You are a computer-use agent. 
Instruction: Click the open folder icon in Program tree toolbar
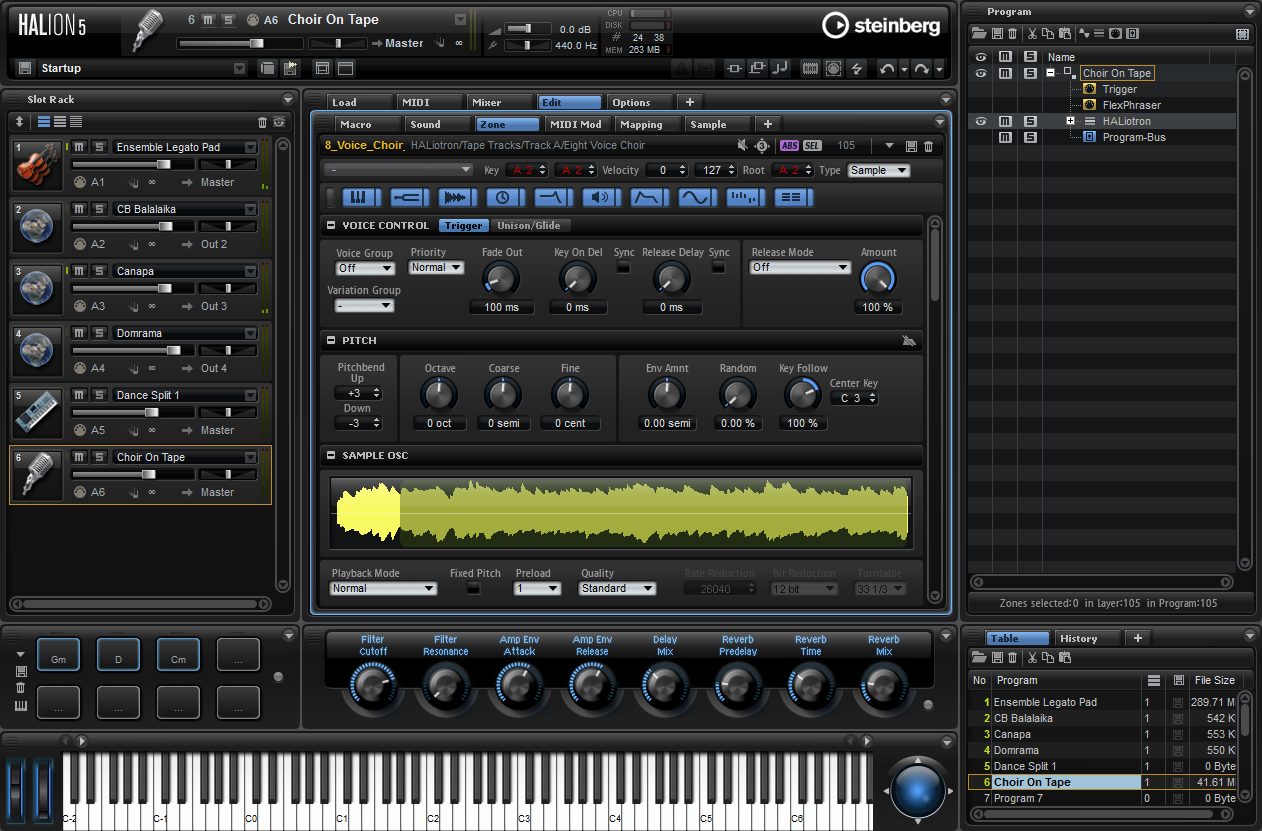click(978, 34)
